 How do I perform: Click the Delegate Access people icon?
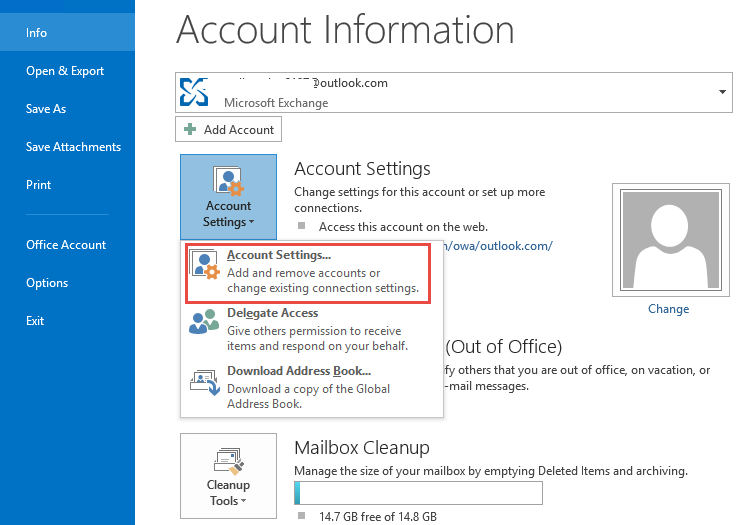[x=204, y=322]
